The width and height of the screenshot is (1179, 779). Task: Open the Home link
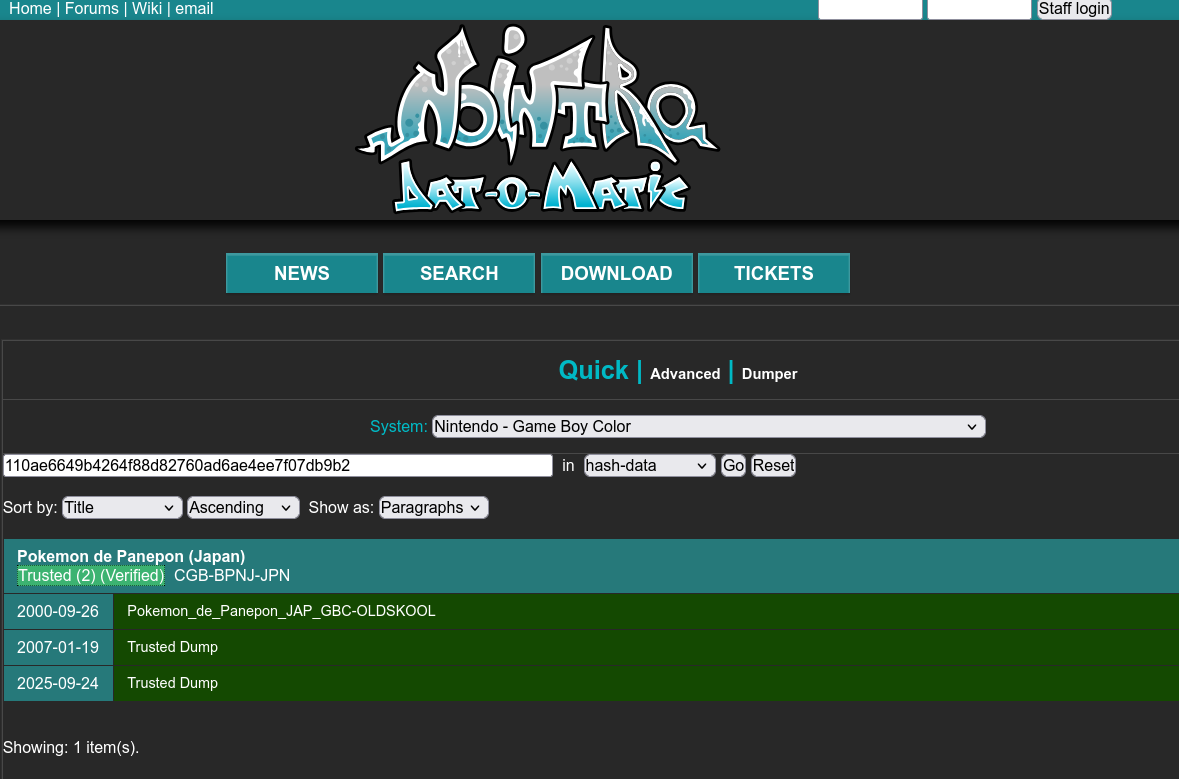pos(30,9)
